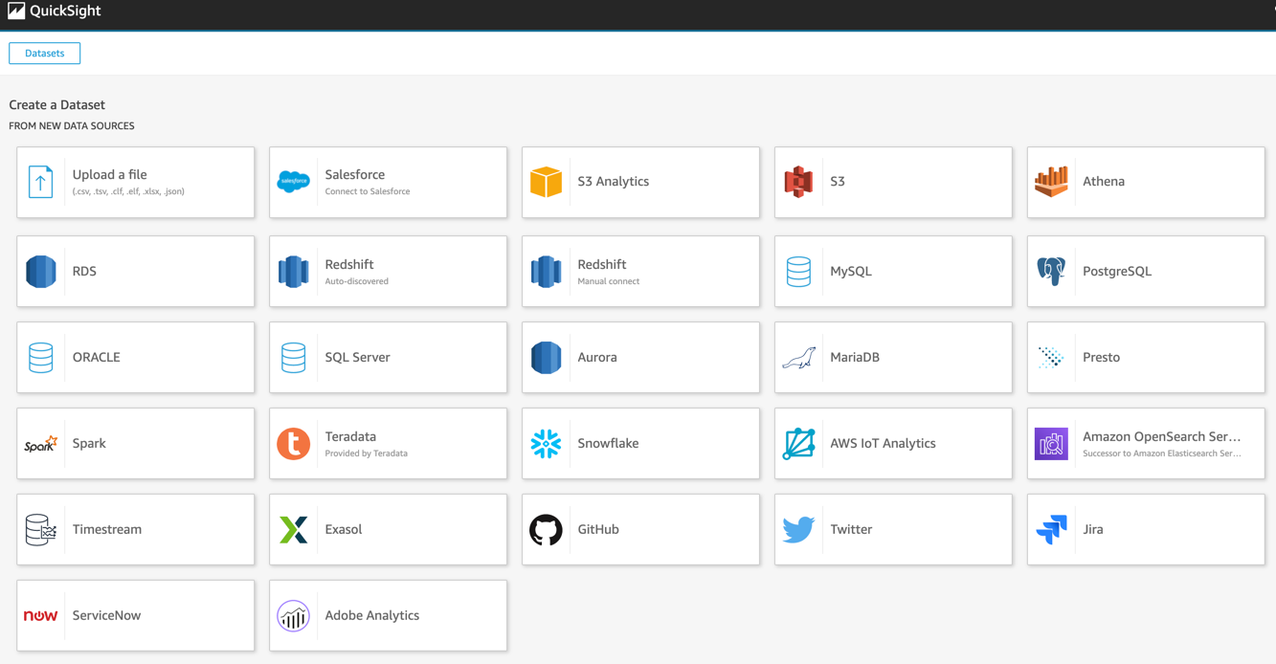Click the RDS database icon
Viewport: 1276px width, 664px height.
(41, 272)
